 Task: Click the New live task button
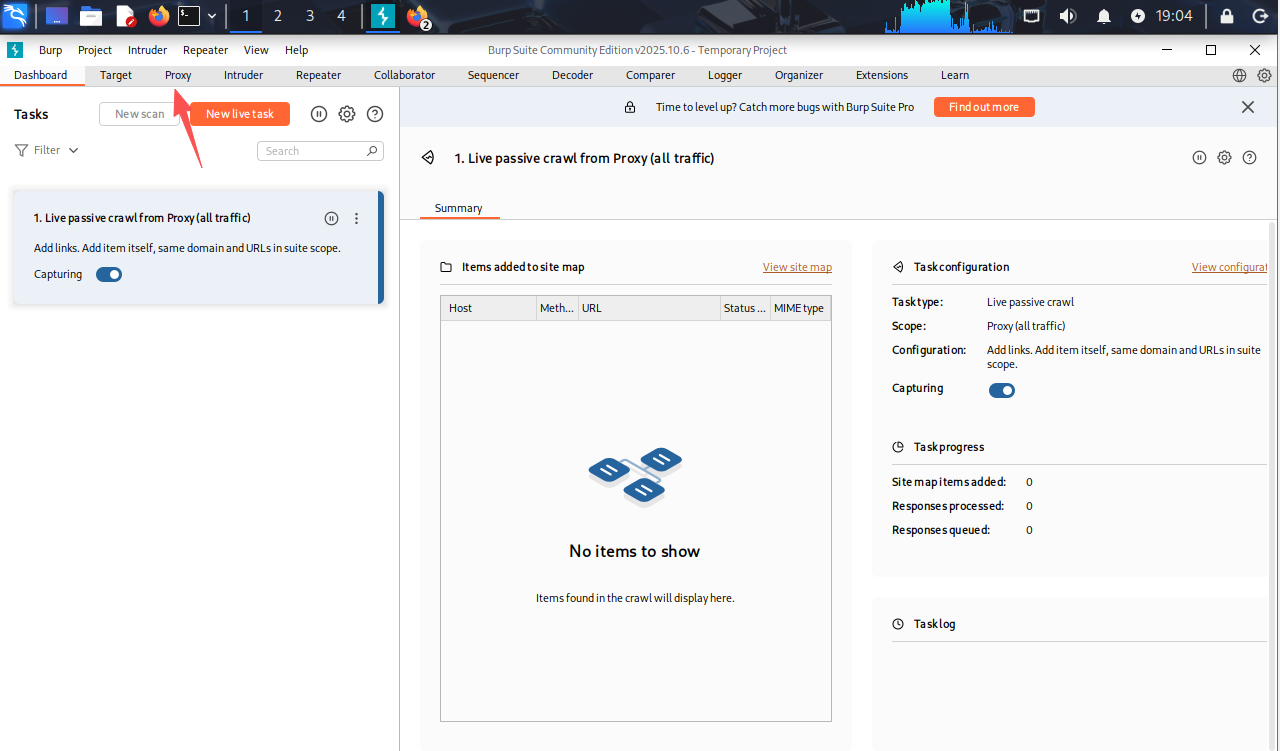240,114
